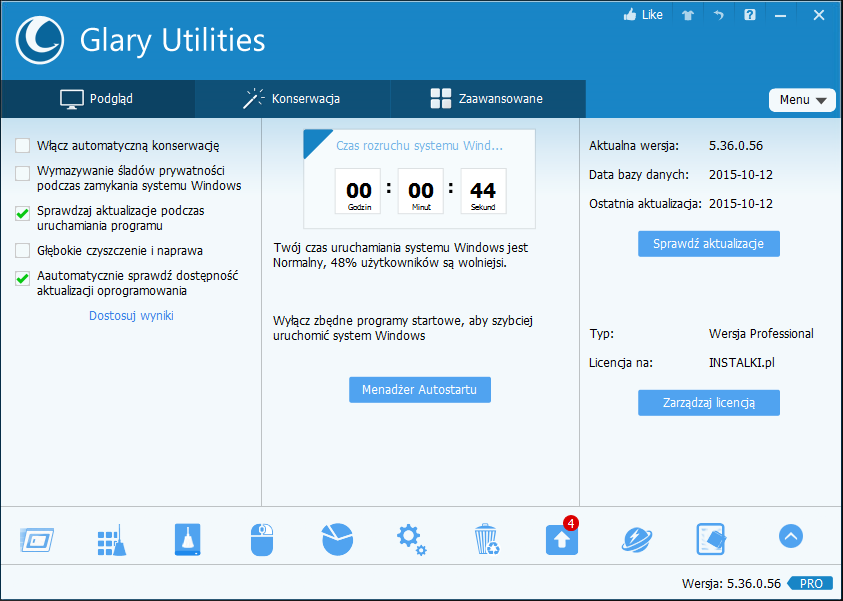Enable 'Włącz automatyczną konserwację'
843x601 pixels.
click(x=22, y=144)
